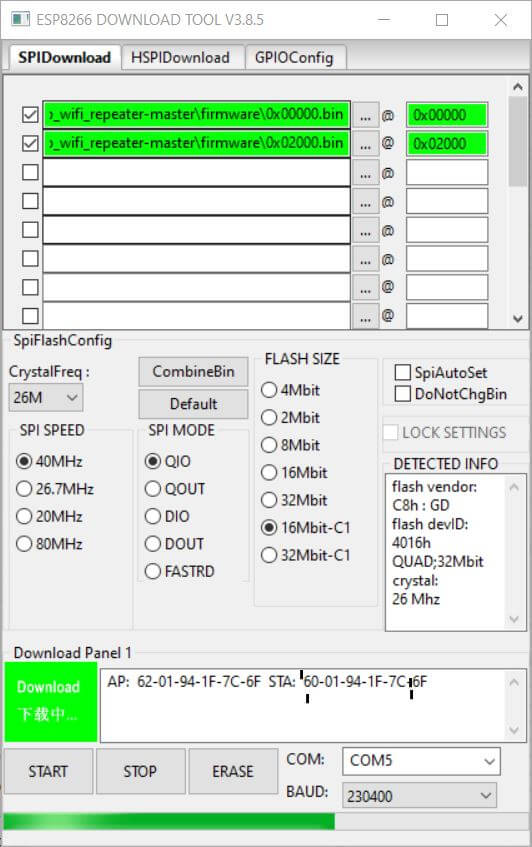Choose QIO SPI mode
This screenshot has width=532, height=847.
point(168,461)
